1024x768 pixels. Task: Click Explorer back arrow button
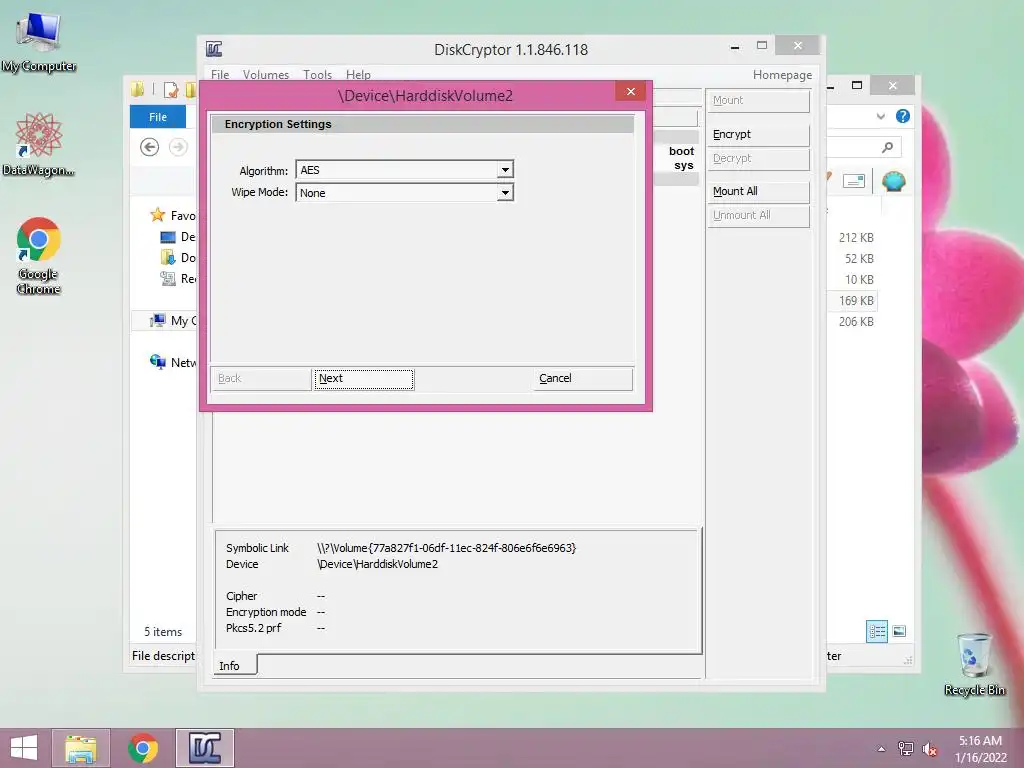click(150, 147)
